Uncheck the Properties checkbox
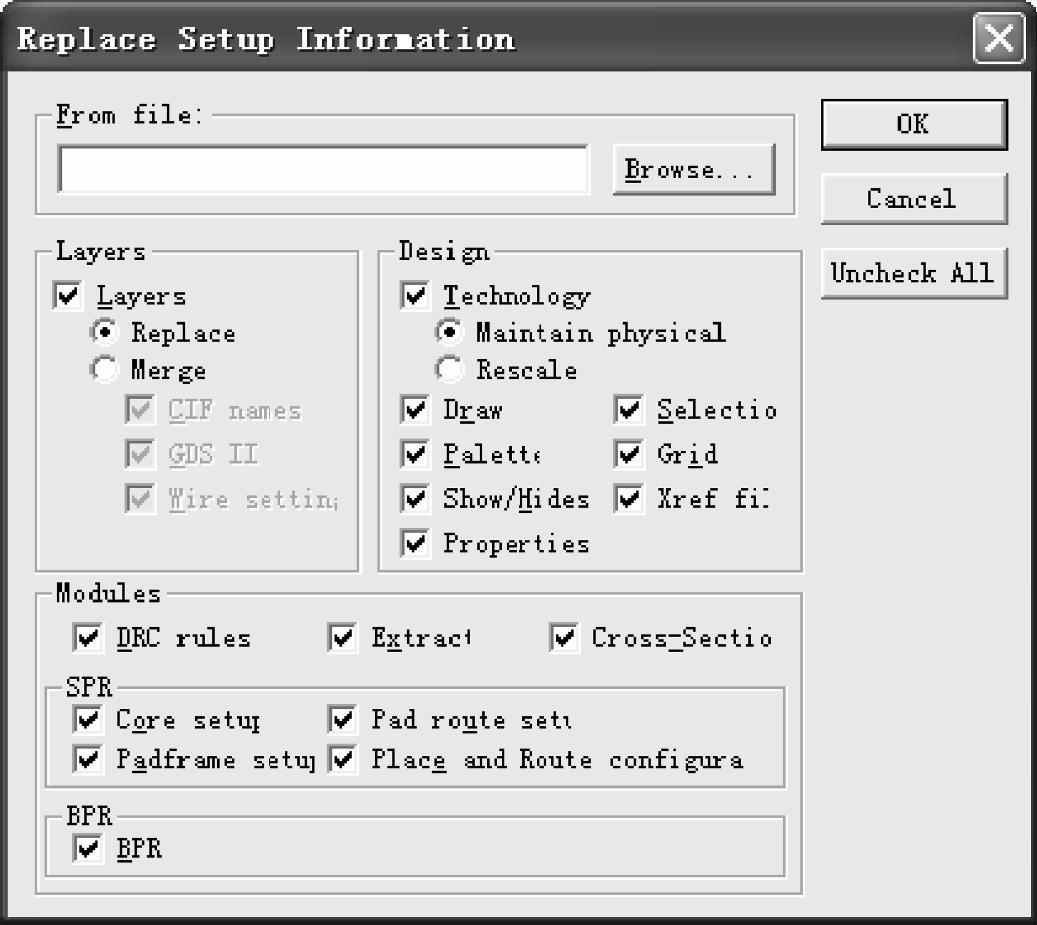The image size is (1037, 925). [414, 544]
